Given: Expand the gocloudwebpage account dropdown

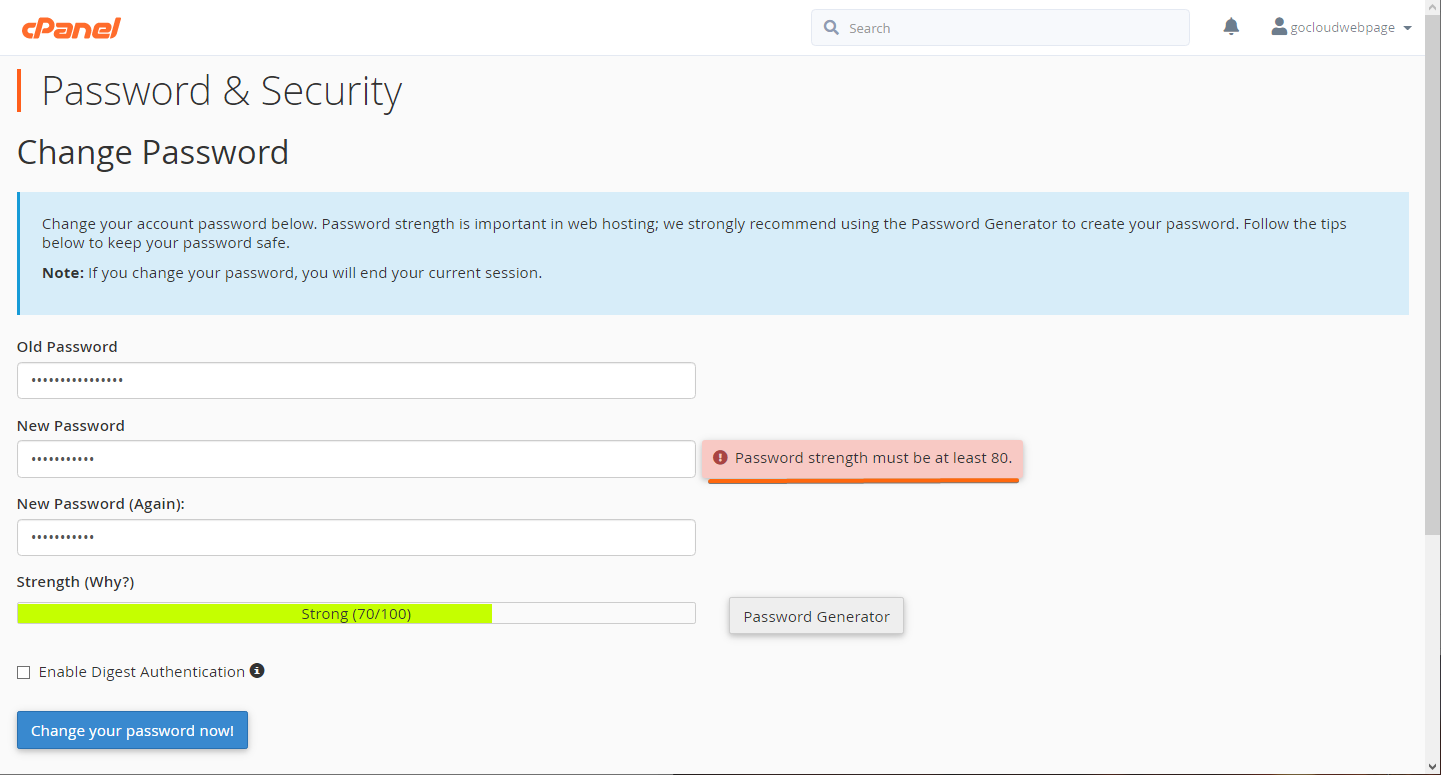Looking at the screenshot, I should [1341, 27].
